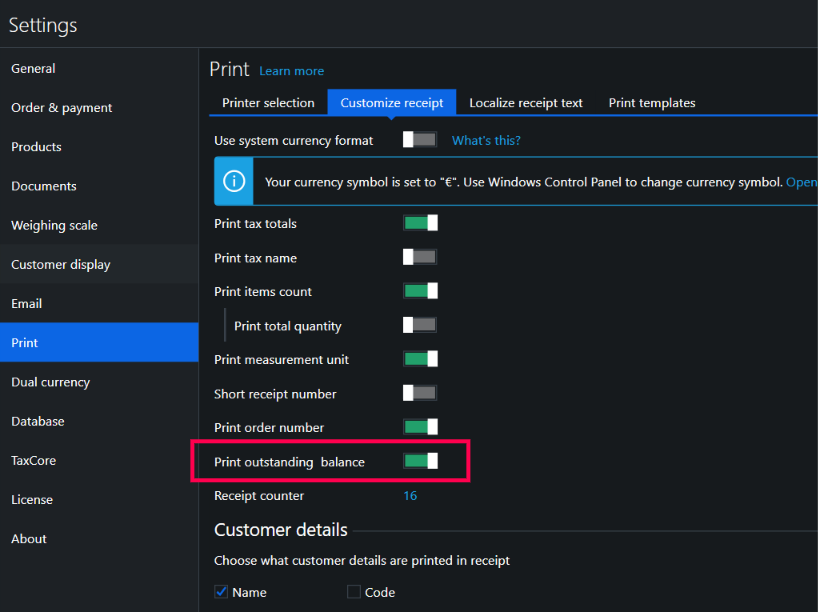This screenshot has height=612, width=818.
Task: Enable Short receipt number switch
Action: tap(420, 393)
